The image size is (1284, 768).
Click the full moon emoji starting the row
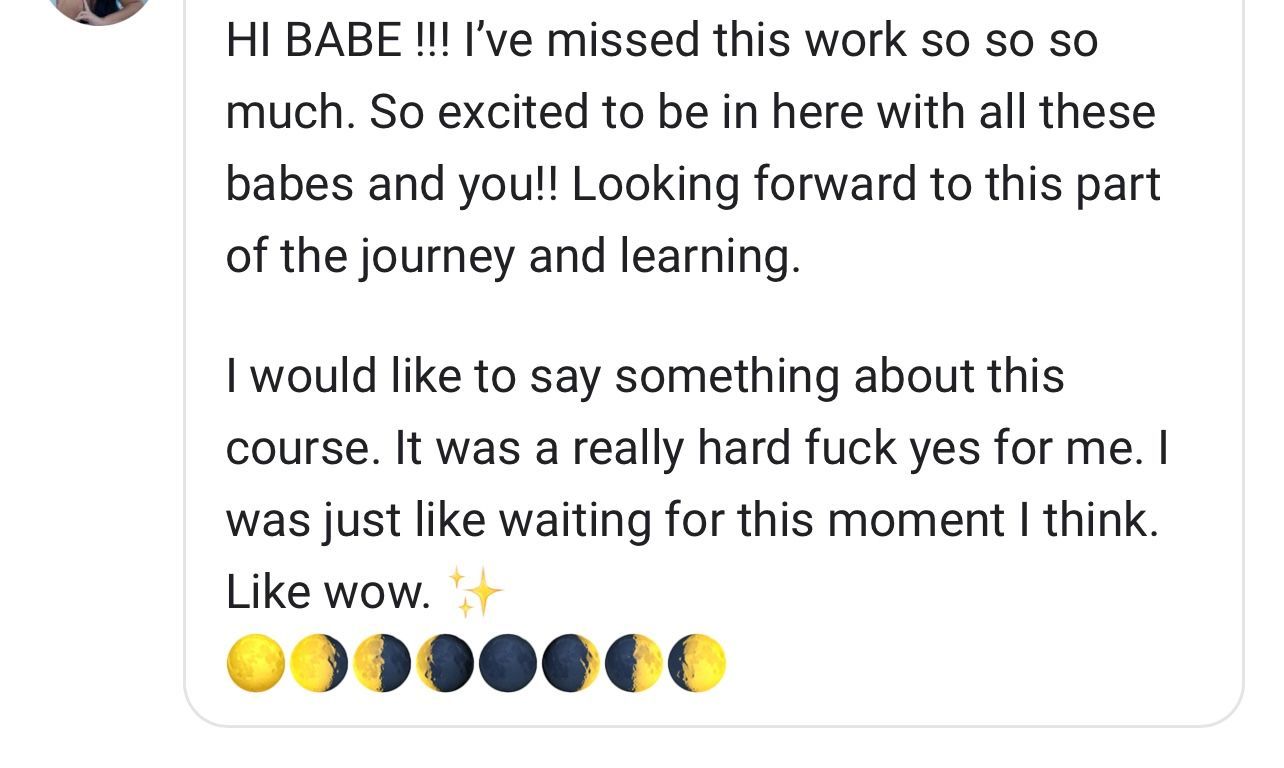[256, 663]
